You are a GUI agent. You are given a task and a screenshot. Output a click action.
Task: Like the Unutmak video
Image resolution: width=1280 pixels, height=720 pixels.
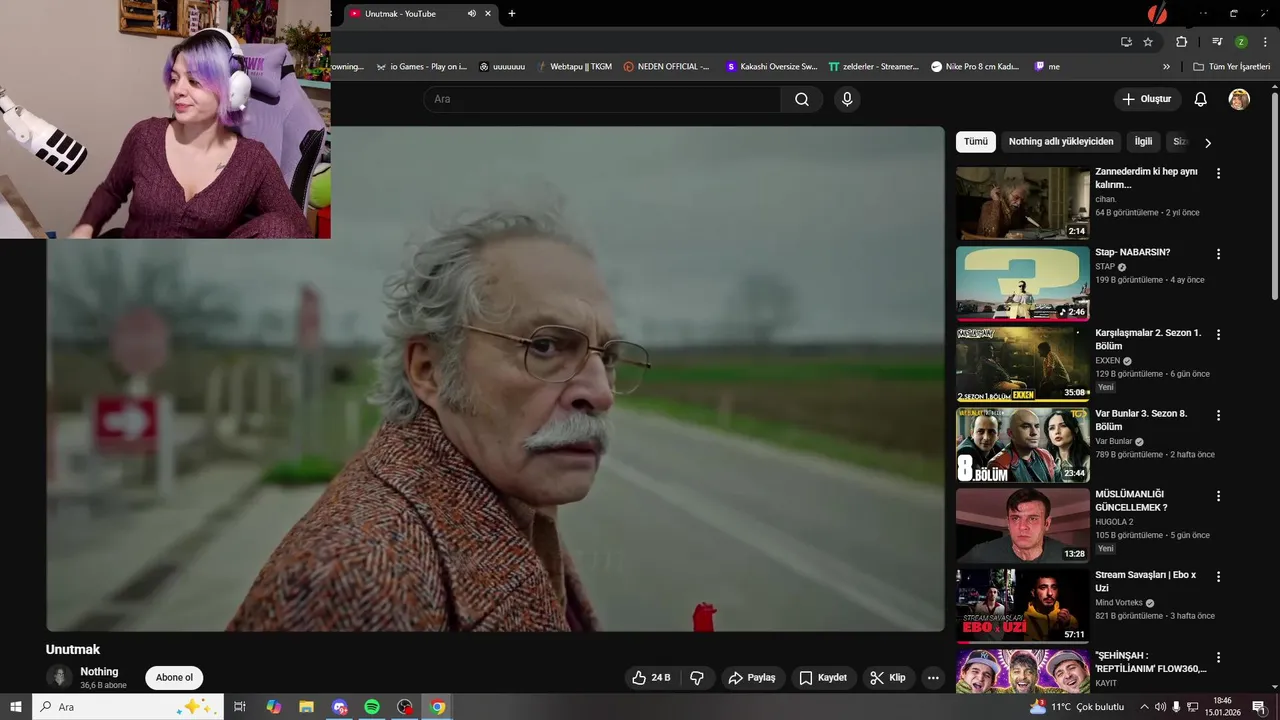(651, 677)
